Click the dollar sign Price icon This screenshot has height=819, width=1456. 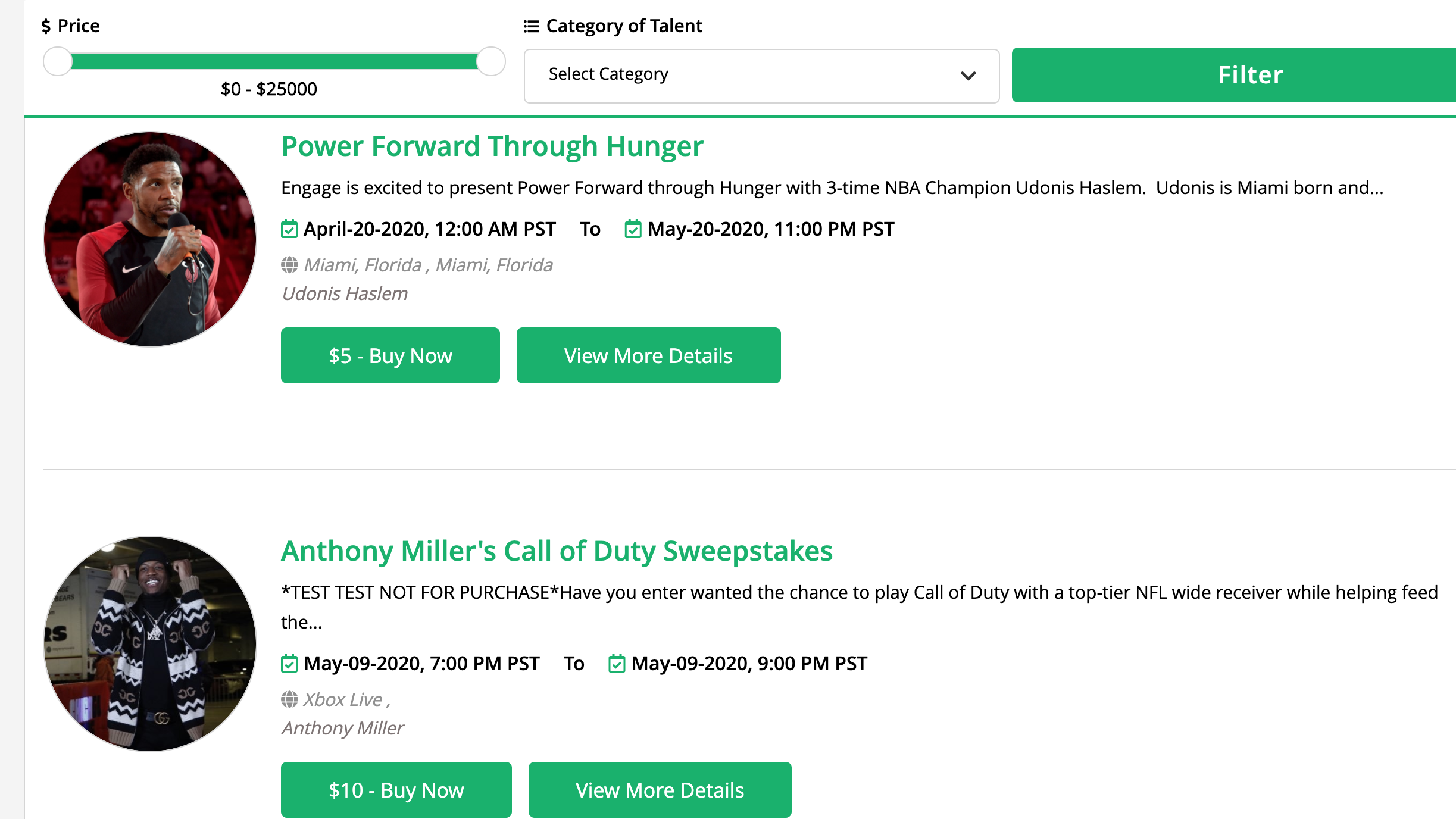coord(46,26)
